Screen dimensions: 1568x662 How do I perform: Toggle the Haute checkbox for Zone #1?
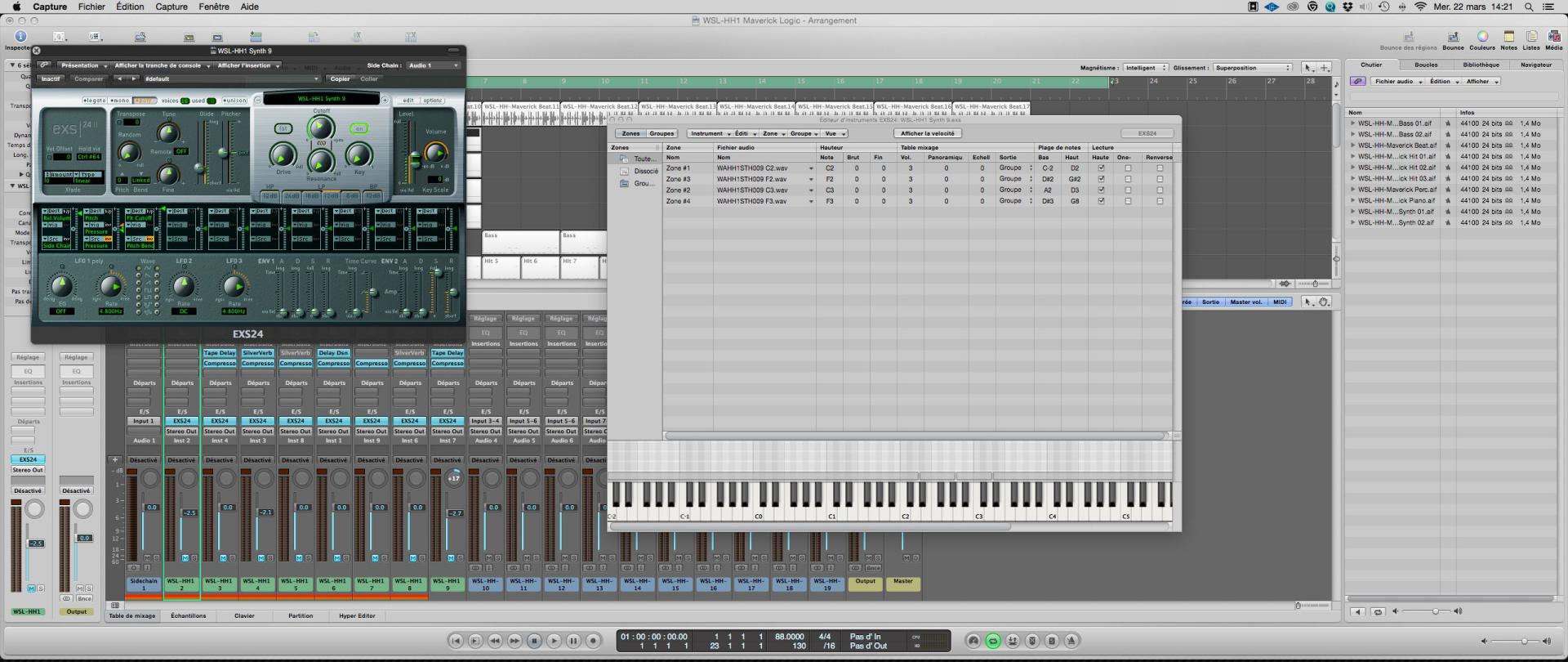(x=1101, y=168)
